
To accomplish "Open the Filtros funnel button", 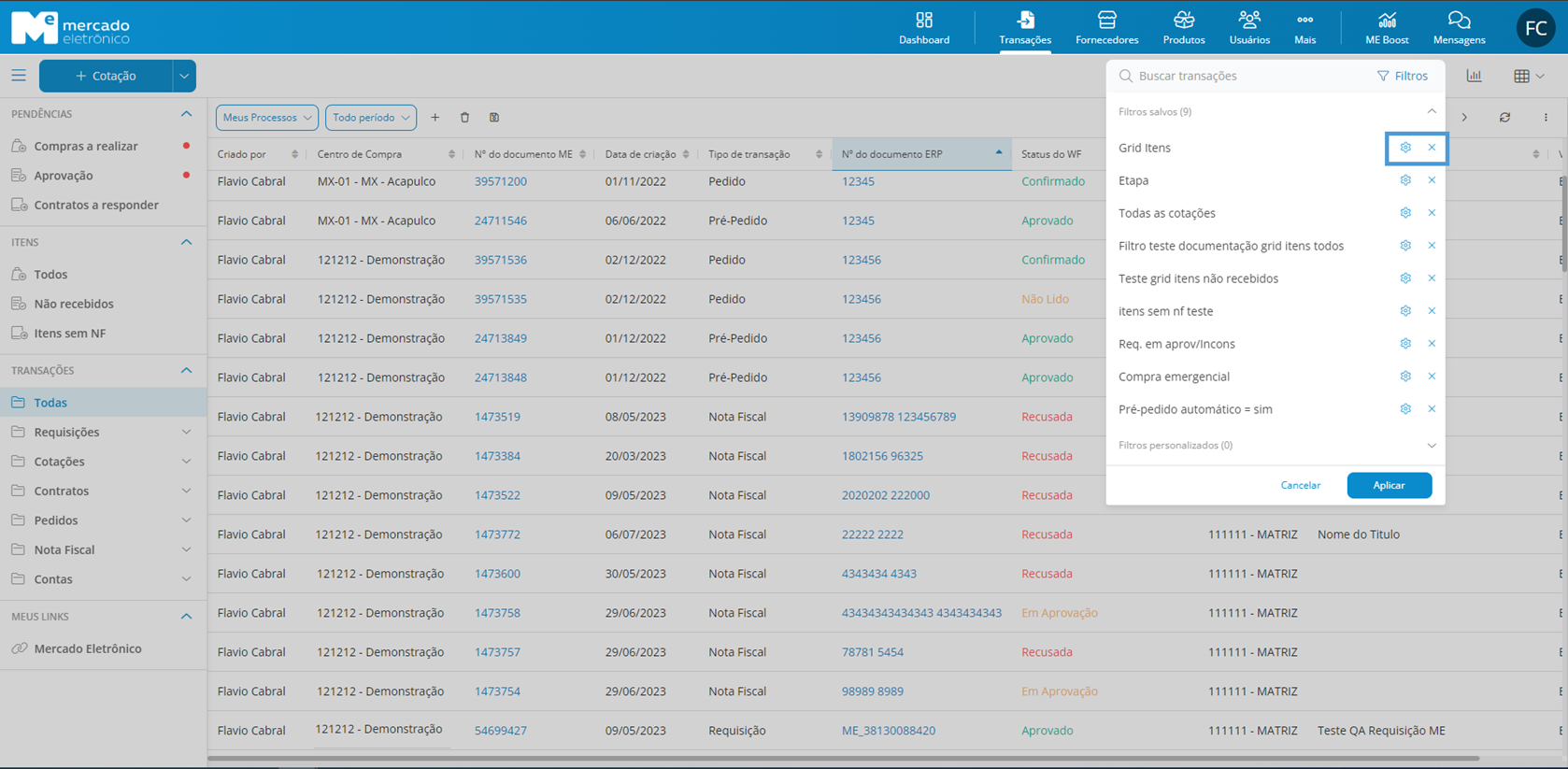I will tap(1402, 76).
